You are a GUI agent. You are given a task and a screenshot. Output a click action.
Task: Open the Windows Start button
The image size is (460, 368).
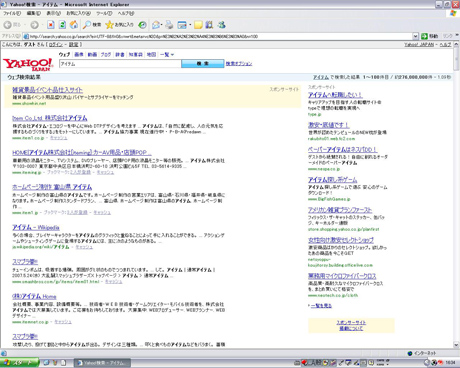pyautogui.click(x=19, y=363)
